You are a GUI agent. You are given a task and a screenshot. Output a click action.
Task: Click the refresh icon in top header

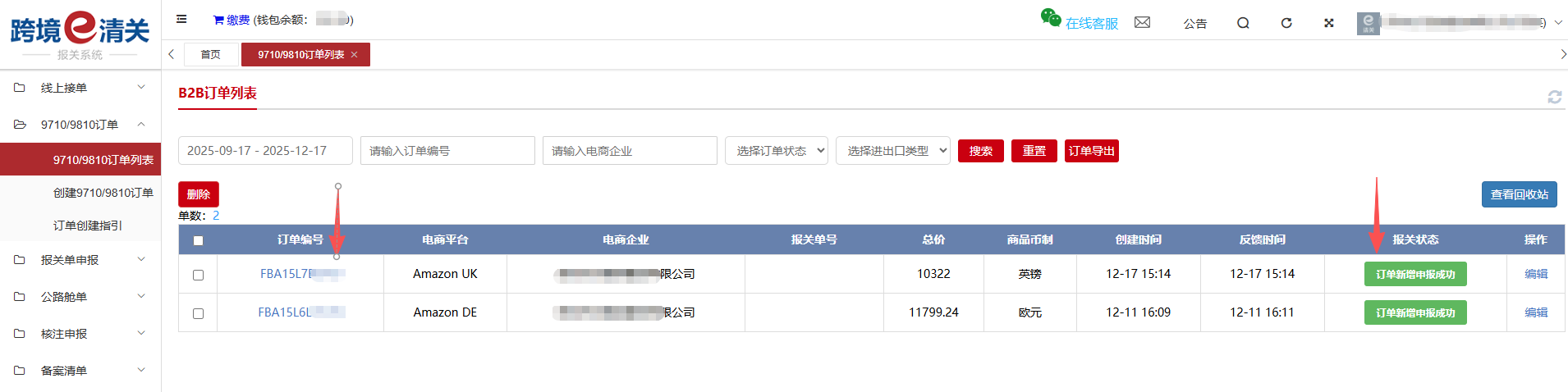1286,23
